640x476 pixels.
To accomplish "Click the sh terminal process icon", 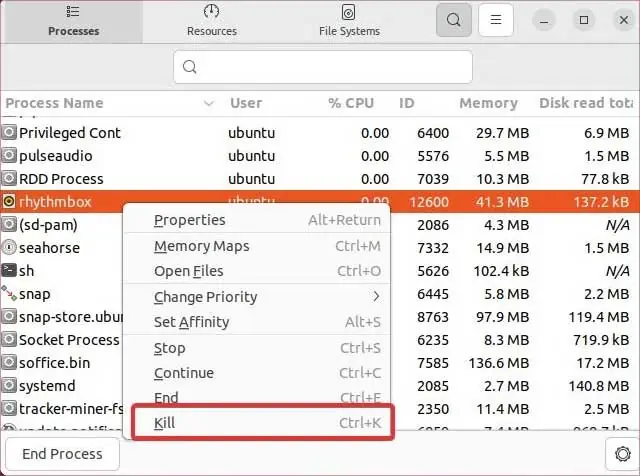I will tap(9, 270).
